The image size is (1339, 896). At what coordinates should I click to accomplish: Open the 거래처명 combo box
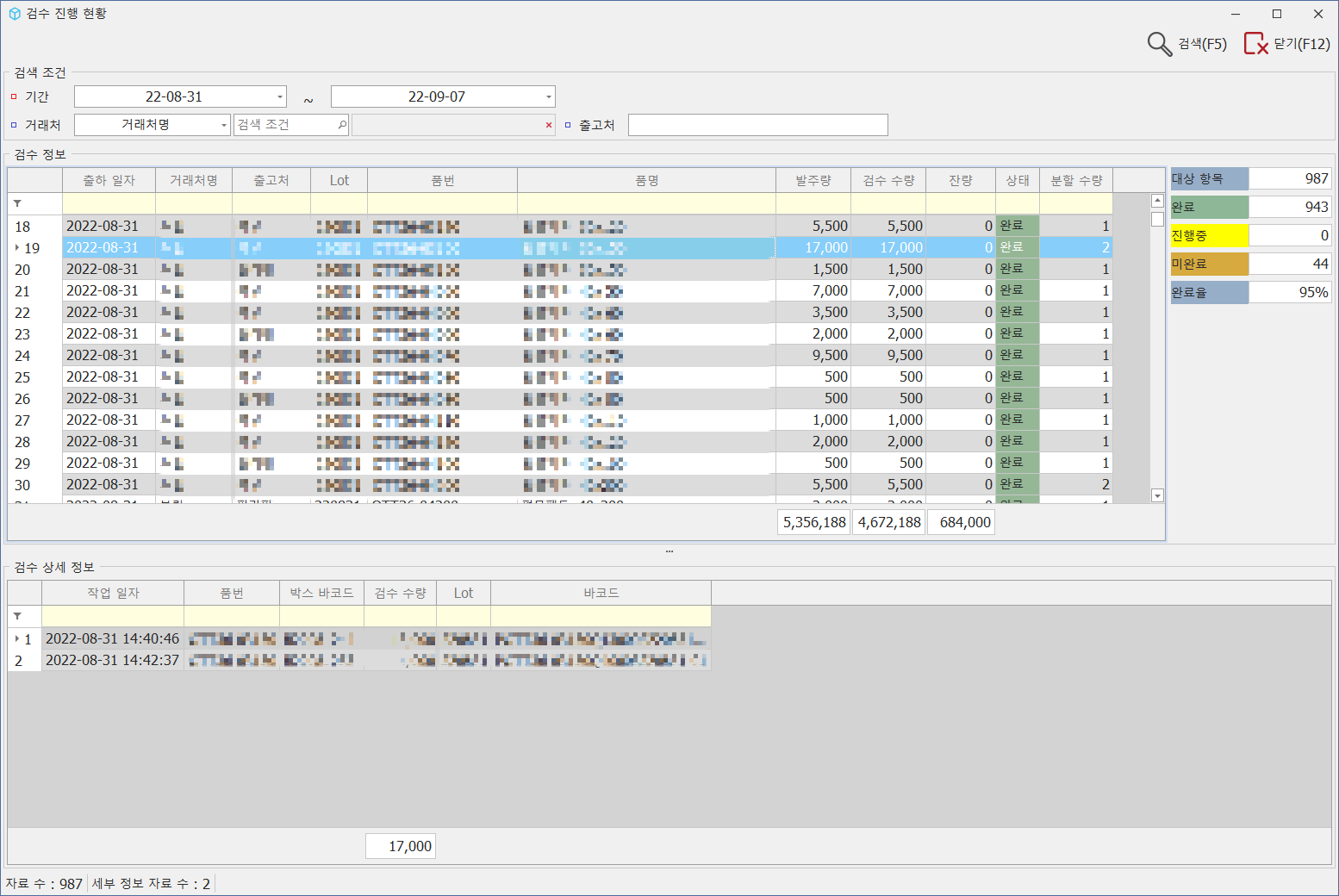(153, 125)
